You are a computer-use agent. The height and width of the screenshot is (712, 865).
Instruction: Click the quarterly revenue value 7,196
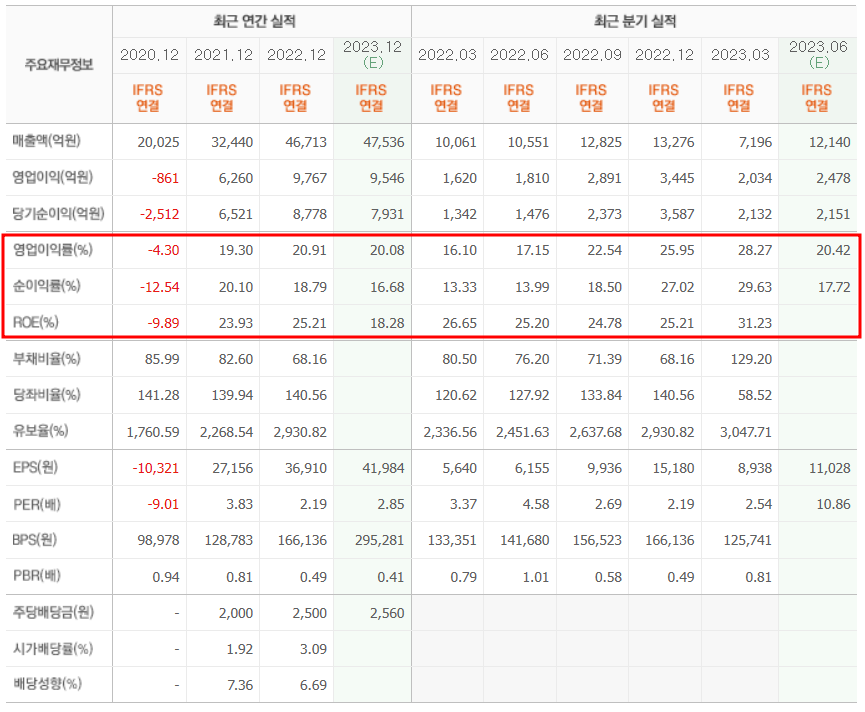point(756,142)
